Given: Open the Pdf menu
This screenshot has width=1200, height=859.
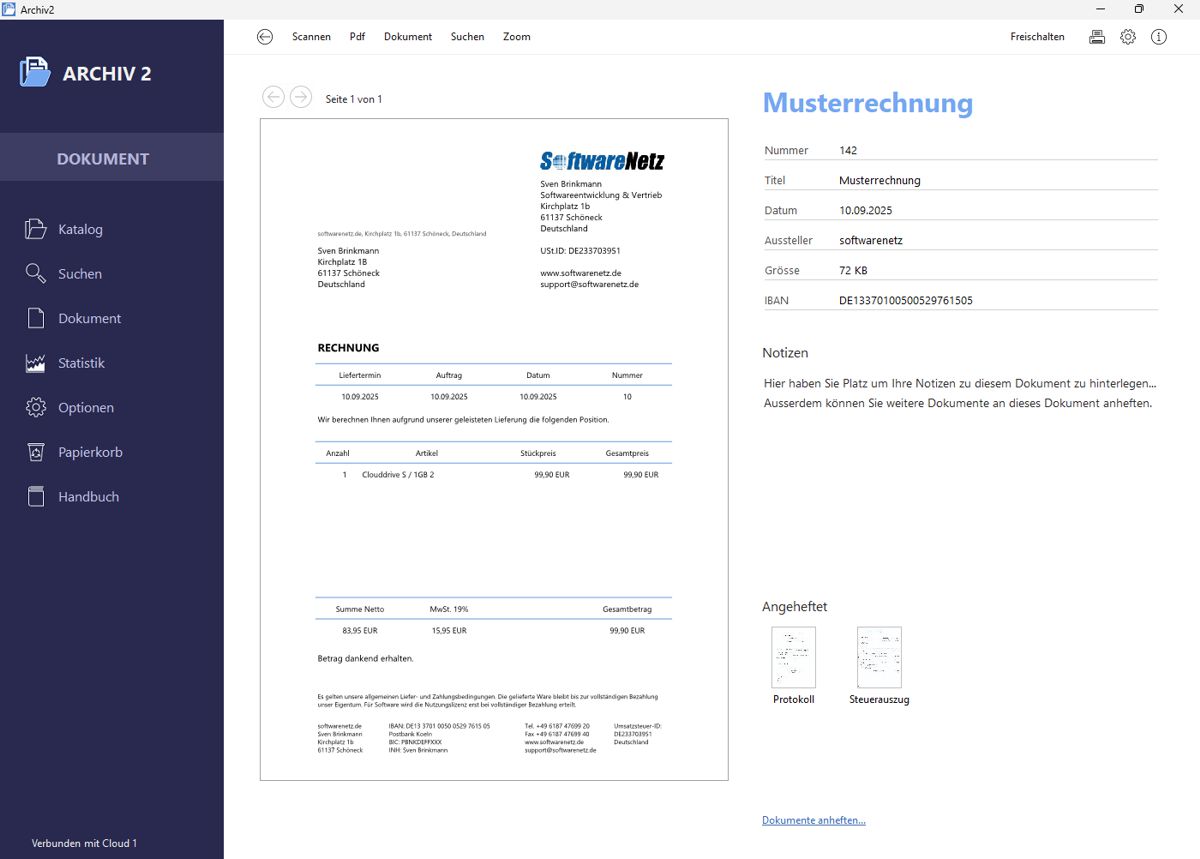Looking at the screenshot, I should [x=357, y=37].
